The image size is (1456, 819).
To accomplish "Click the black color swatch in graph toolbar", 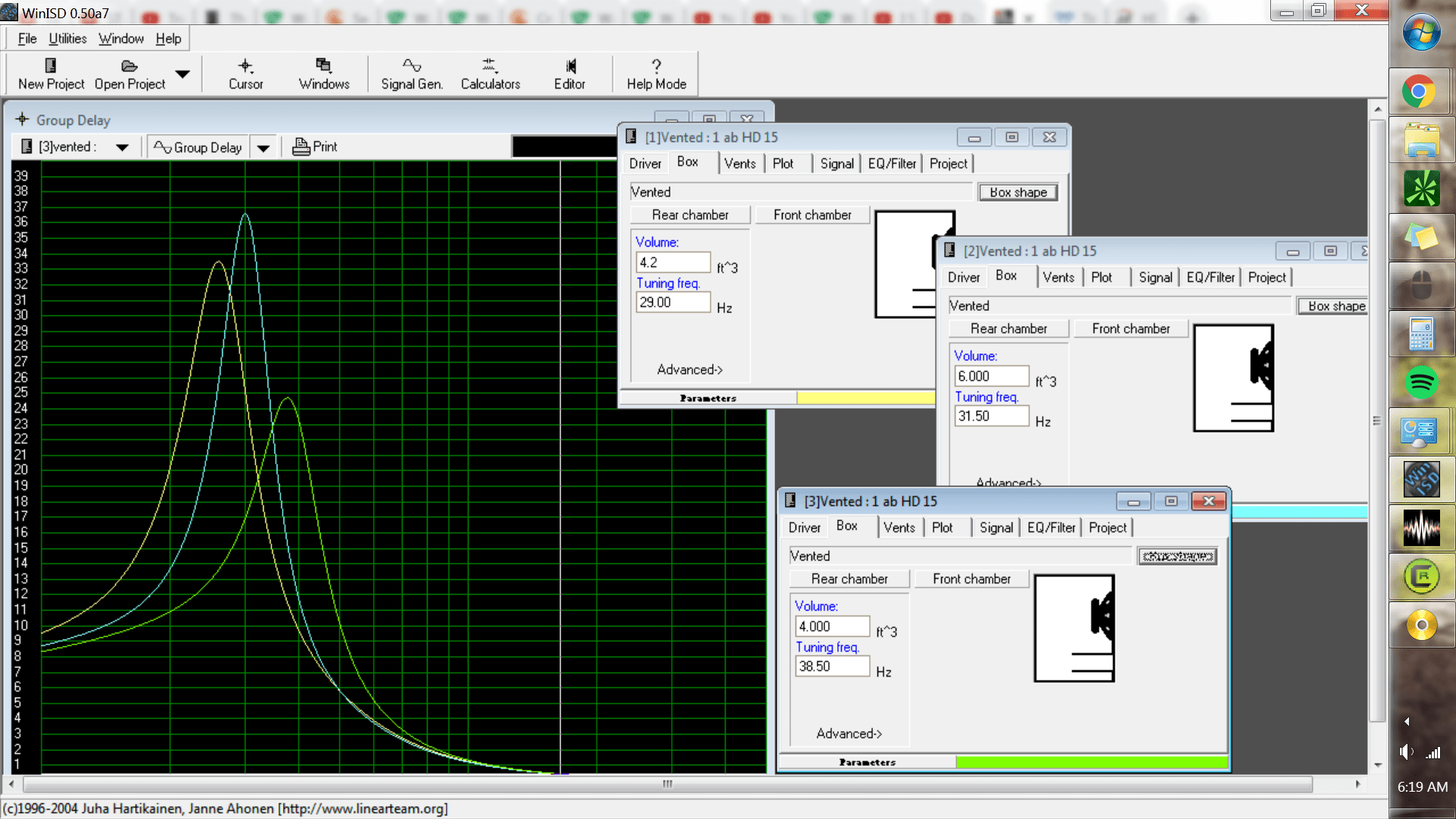I will [564, 146].
